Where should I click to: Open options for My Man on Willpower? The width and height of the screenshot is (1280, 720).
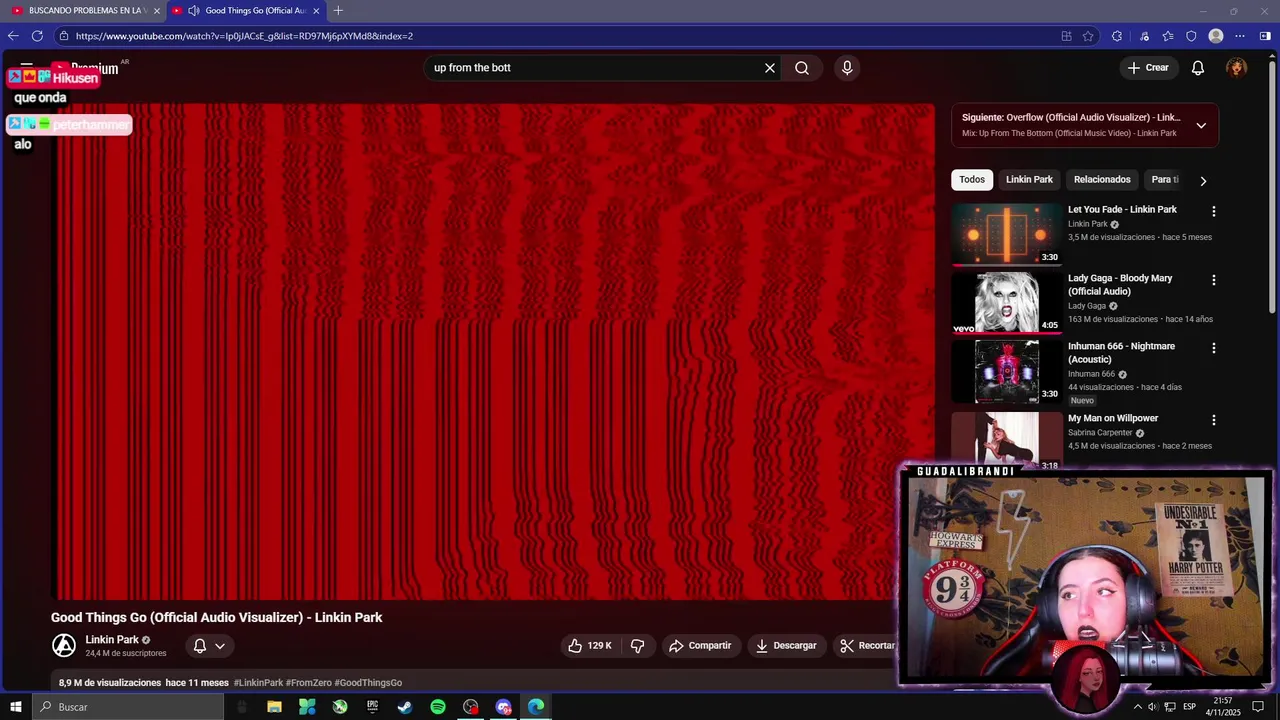1214,420
